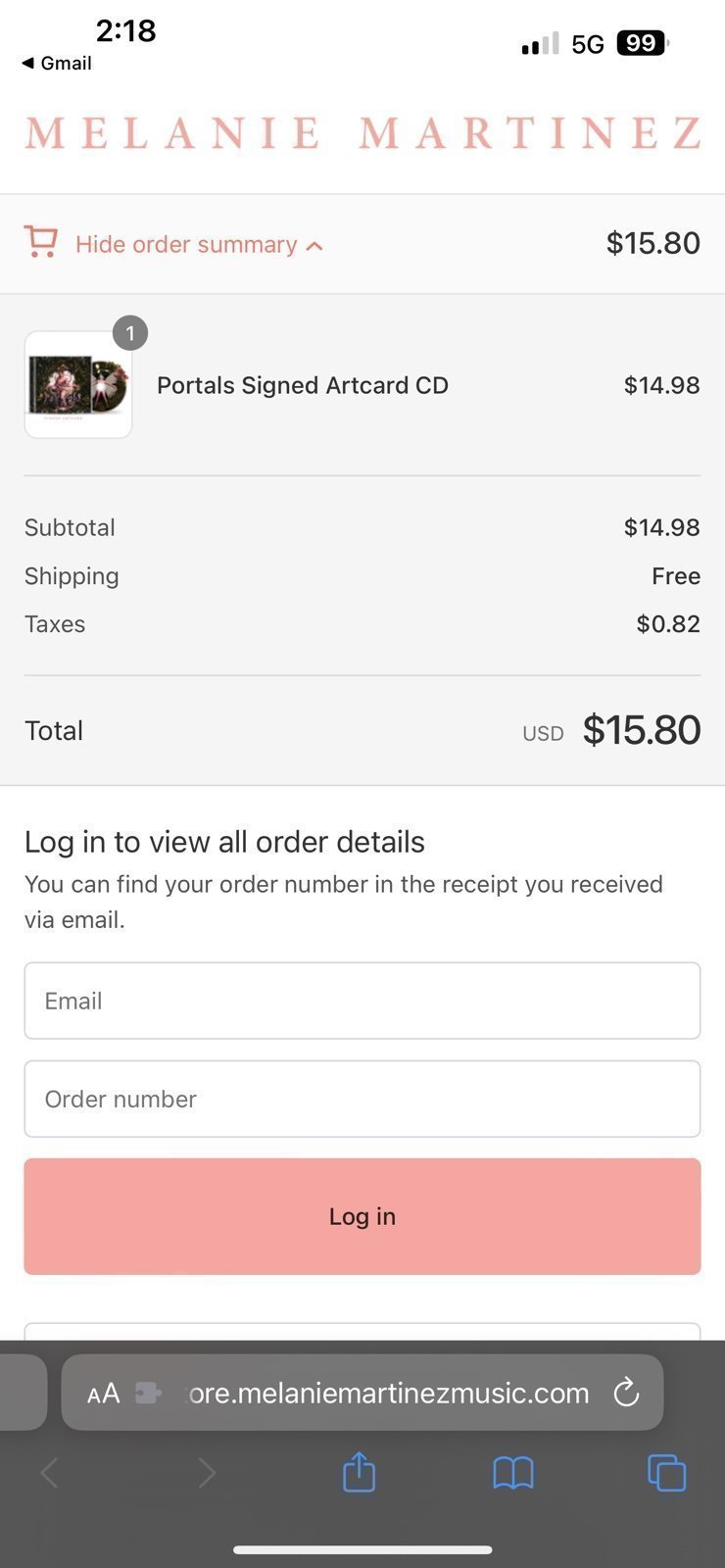Tap the shopping cart icon

tap(40, 242)
